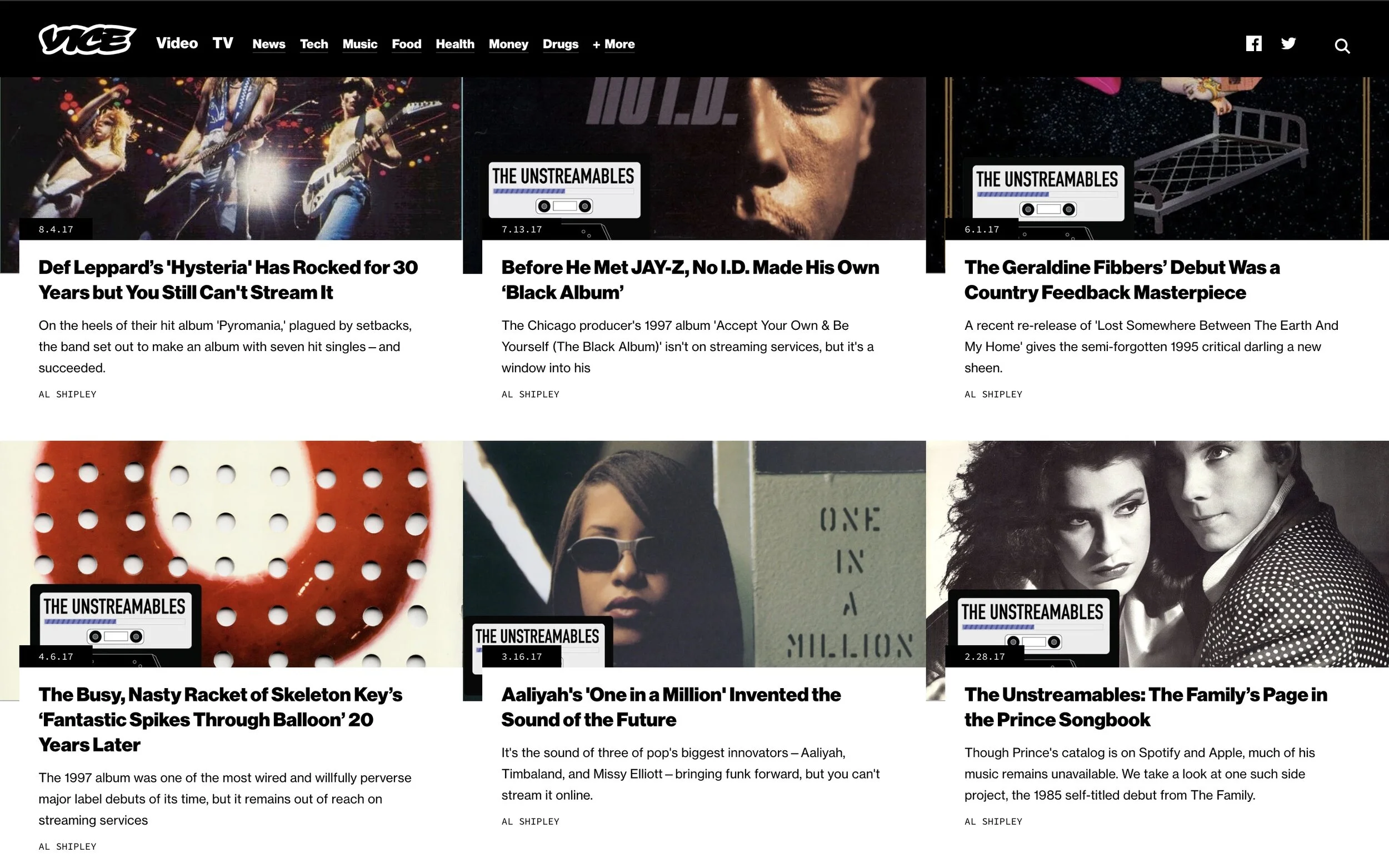Click Unstreamables cassette badge on Geraldine Fibbers image
Screen dimensions: 1389x868
point(1048,193)
